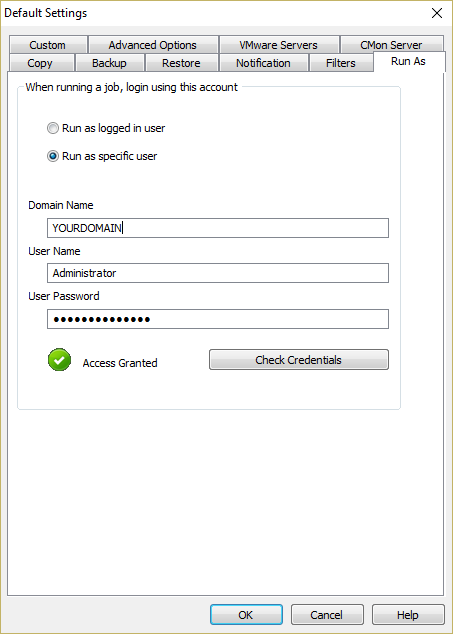Image resolution: width=453 pixels, height=634 pixels.
Task: Click into the User Password field
Action: 218,319
